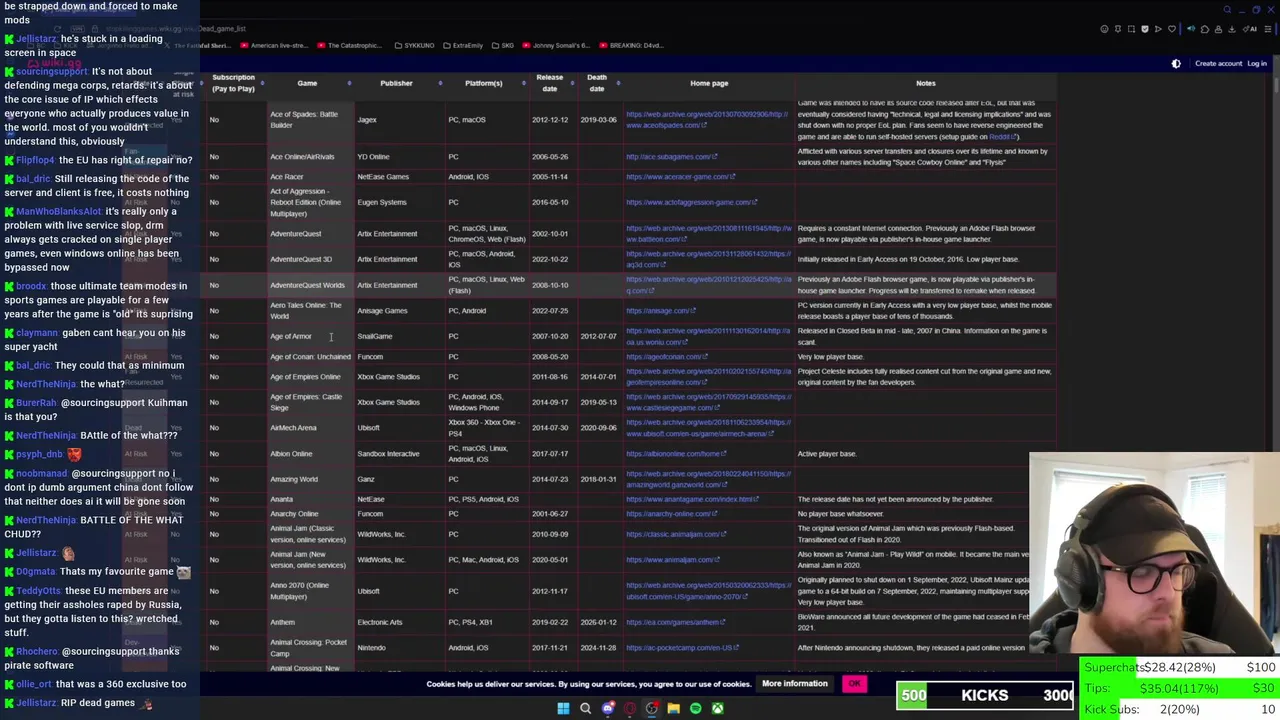Open Anthem ea.com home page link
Screen dimensions: 1280x720
click(x=674, y=622)
